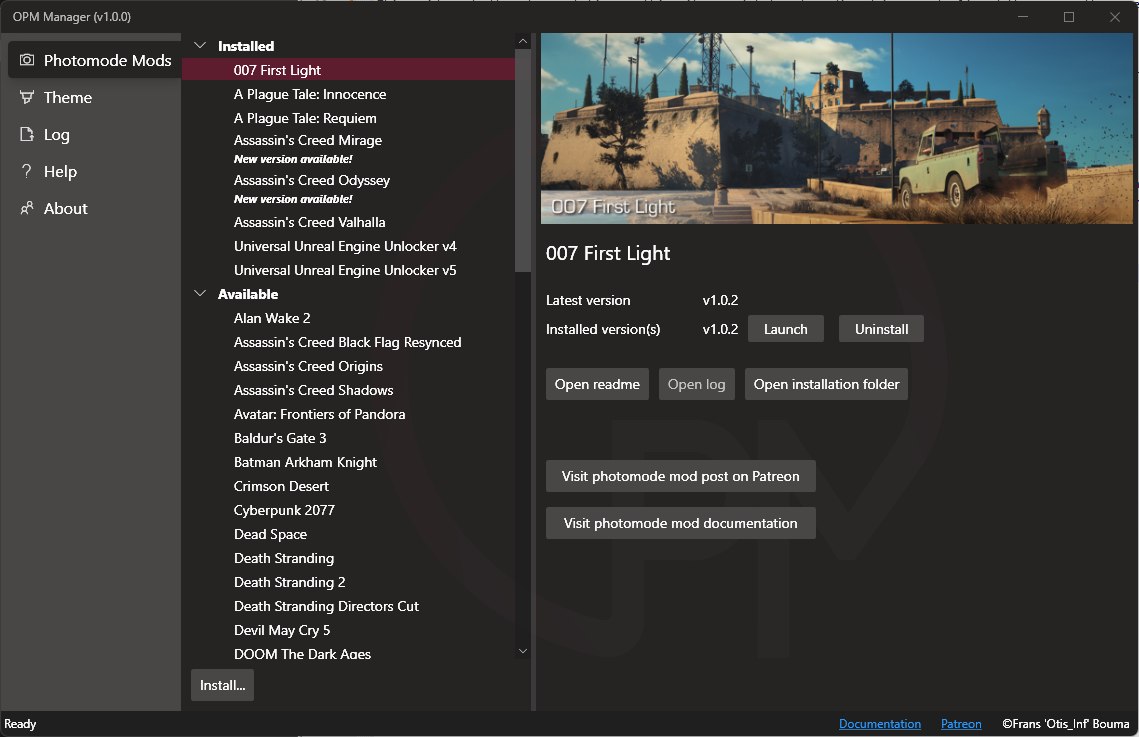The height and width of the screenshot is (737, 1139).
Task: Click the Ready status text
Action: click(20, 724)
